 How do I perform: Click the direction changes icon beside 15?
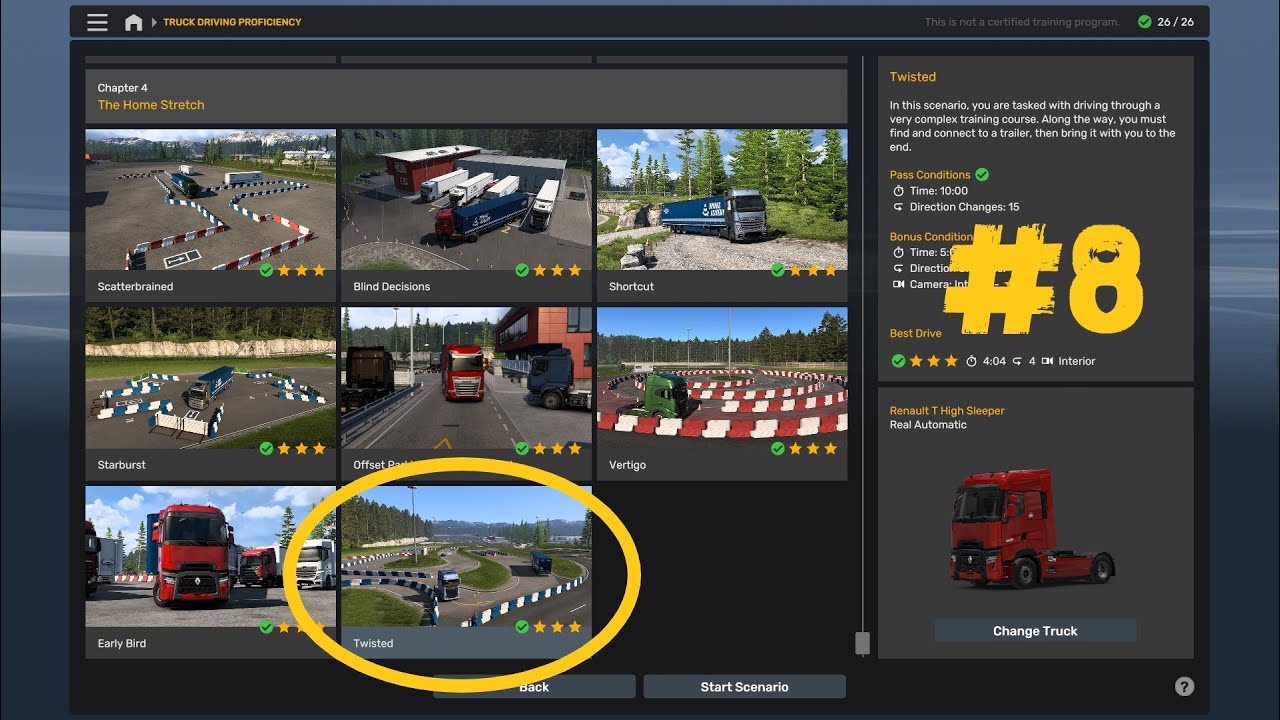[898, 207]
